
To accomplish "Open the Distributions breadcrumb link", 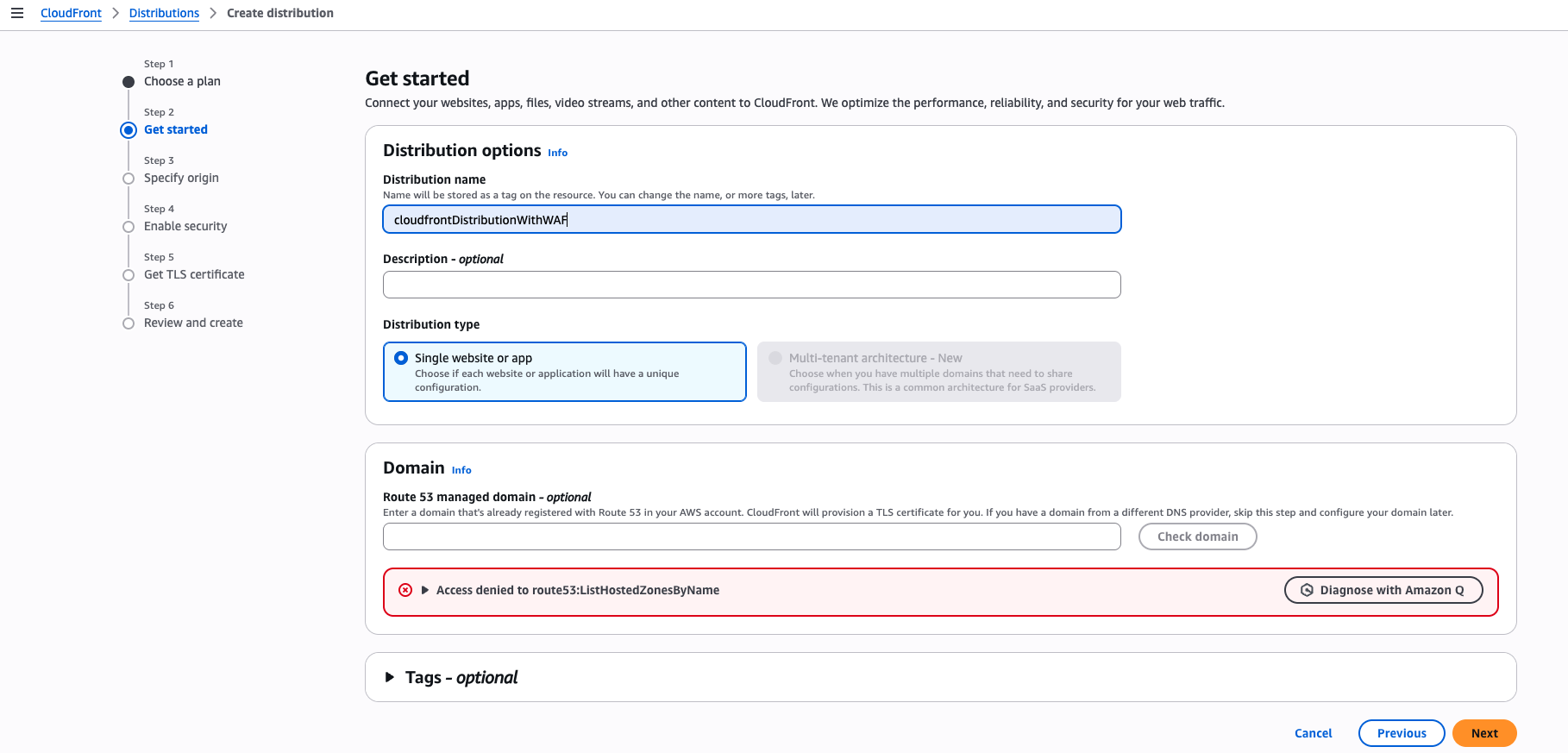I will click(x=164, y=13).
